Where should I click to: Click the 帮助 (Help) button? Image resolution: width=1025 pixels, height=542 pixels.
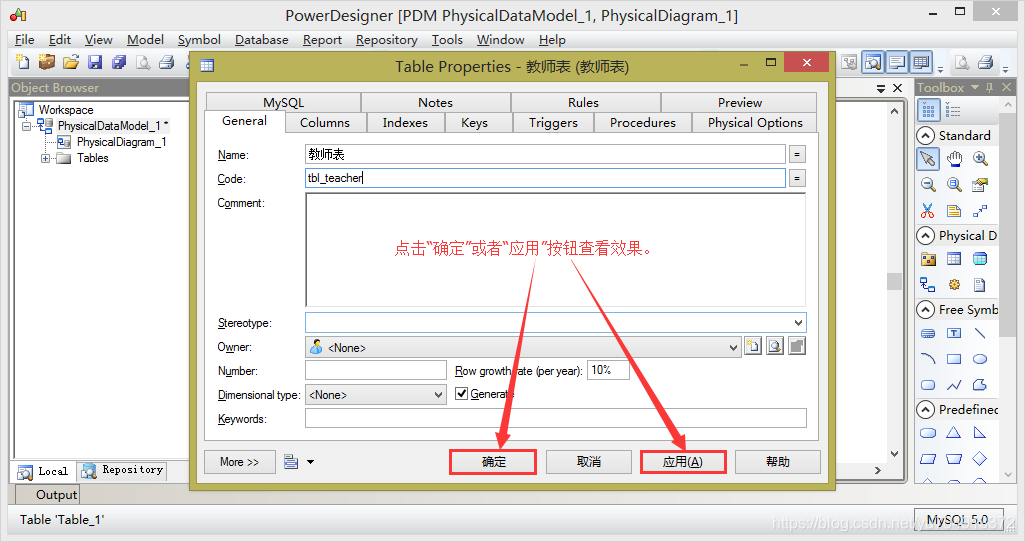[x=778, y=462]
